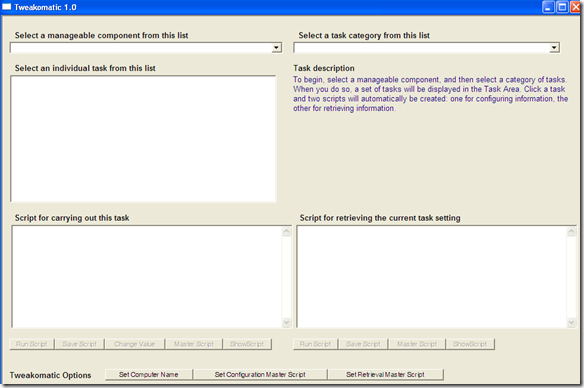
Task: Click the Tweakomatic title bar window icon
Action: 7,7
